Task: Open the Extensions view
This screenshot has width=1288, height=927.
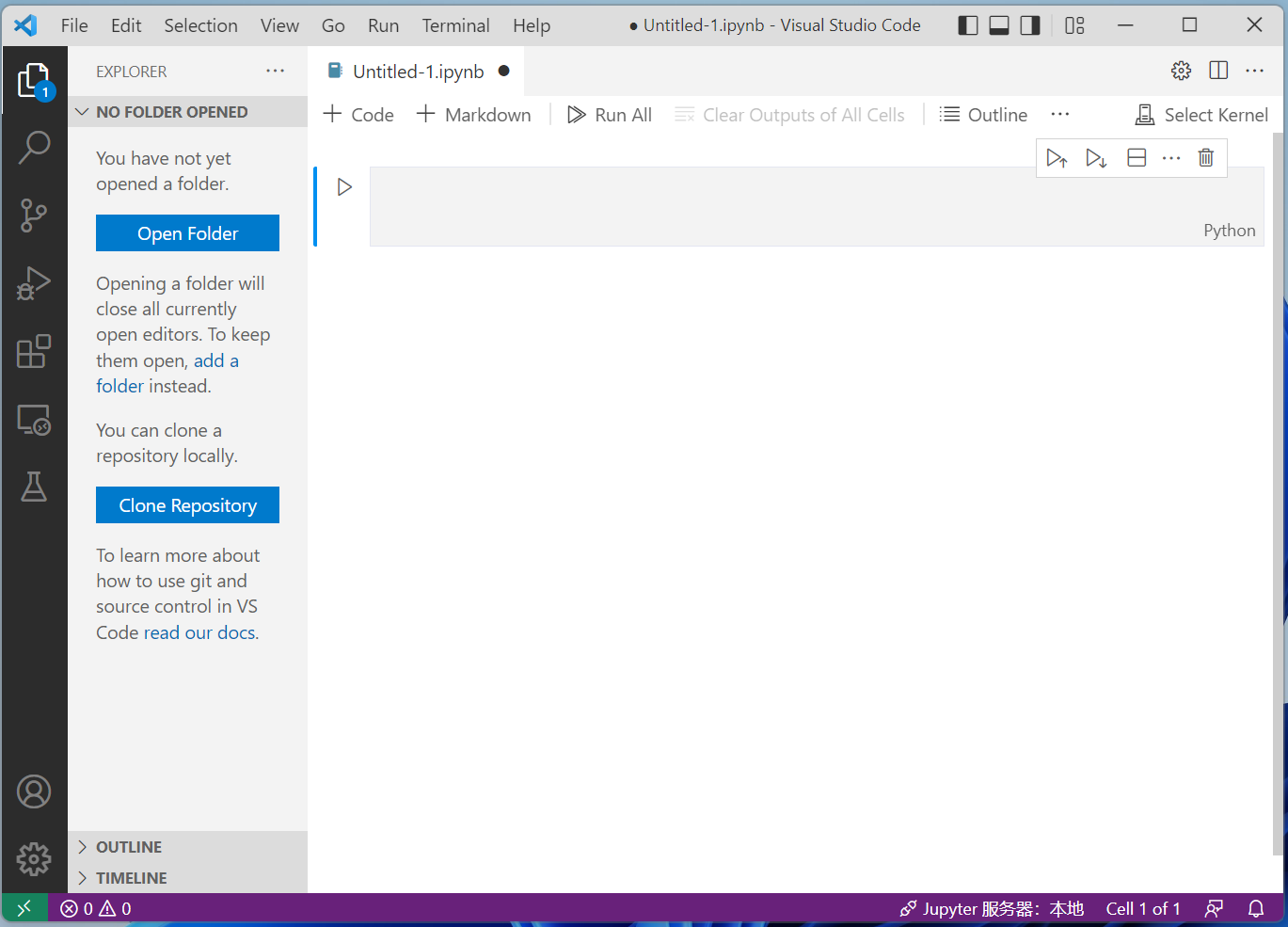Action: tap(34, 351)
